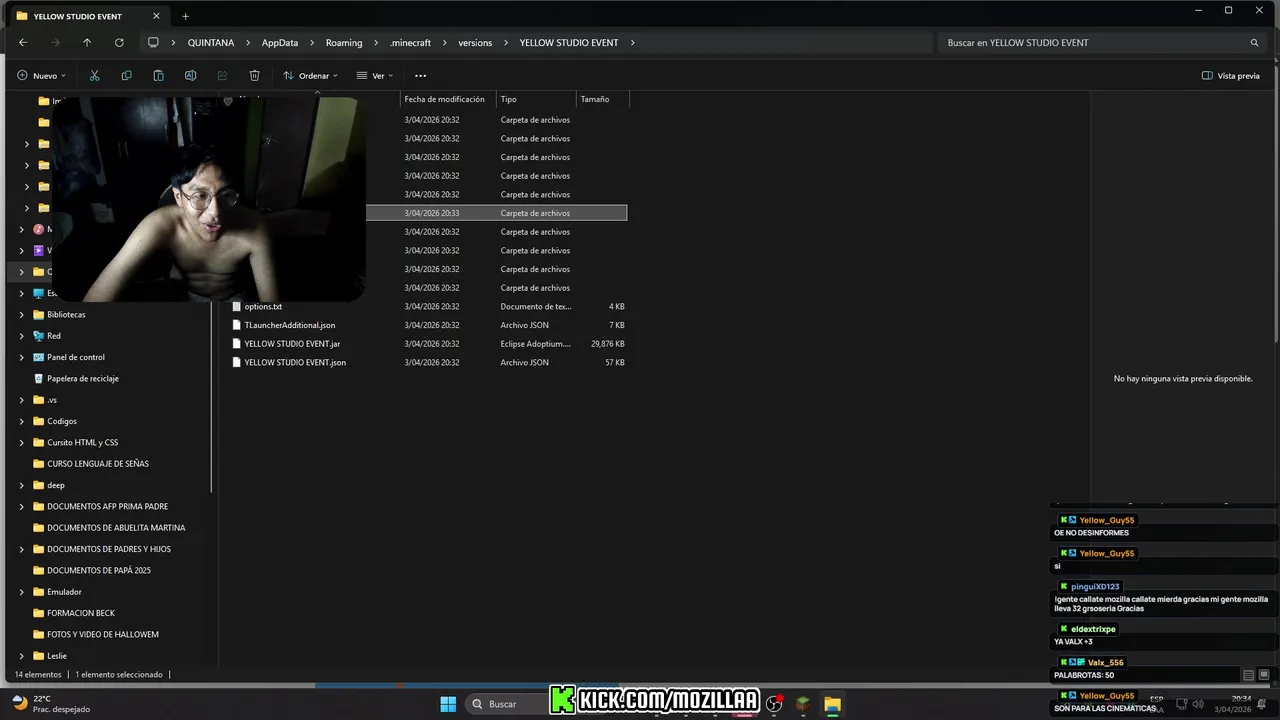Screen dimensions: 1280x720
Task: Expand the Cursito HTML y CSS node
Action: (x=22, y=442)
